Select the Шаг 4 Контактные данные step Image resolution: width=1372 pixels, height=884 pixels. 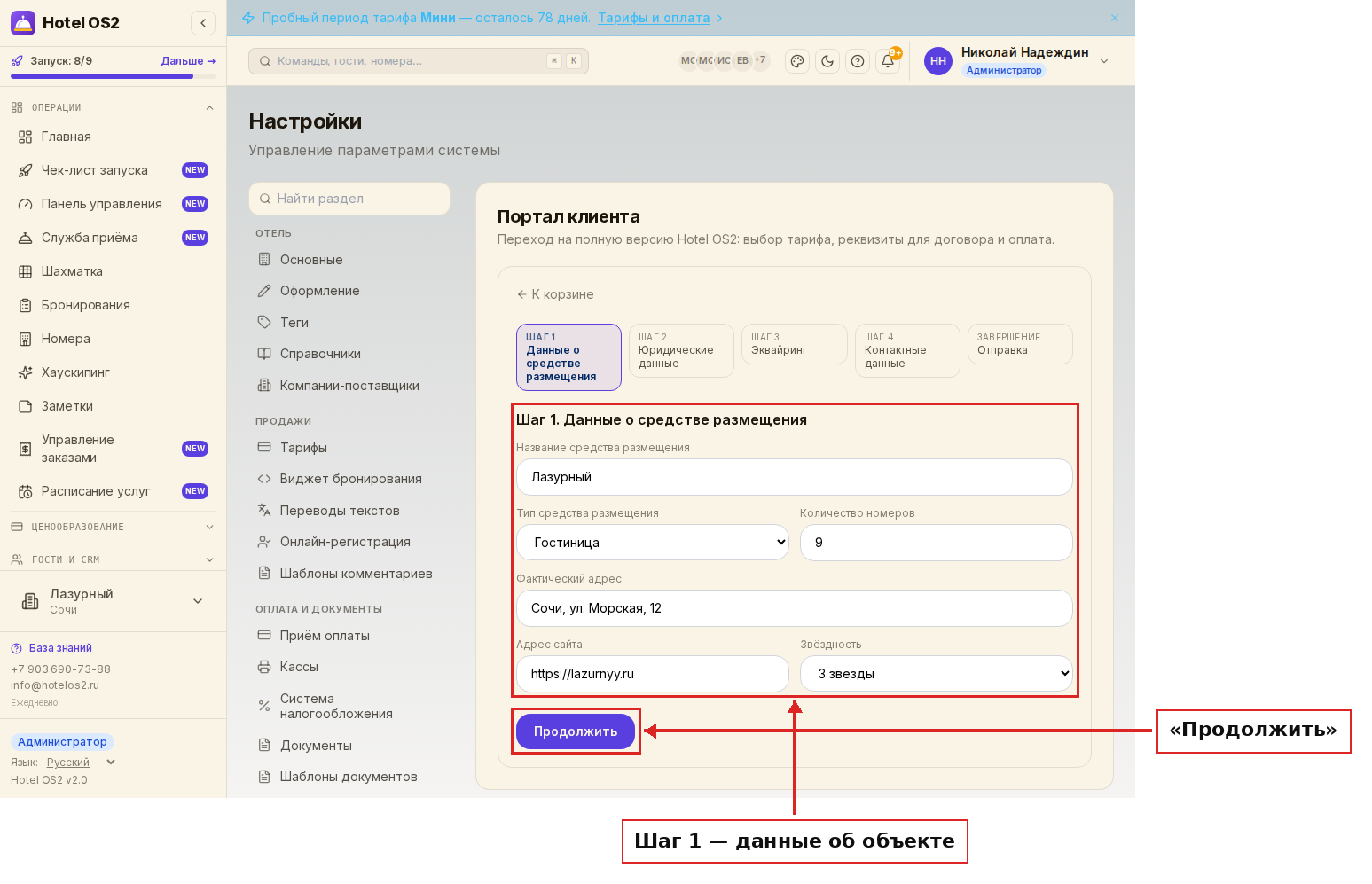point(907,350)
